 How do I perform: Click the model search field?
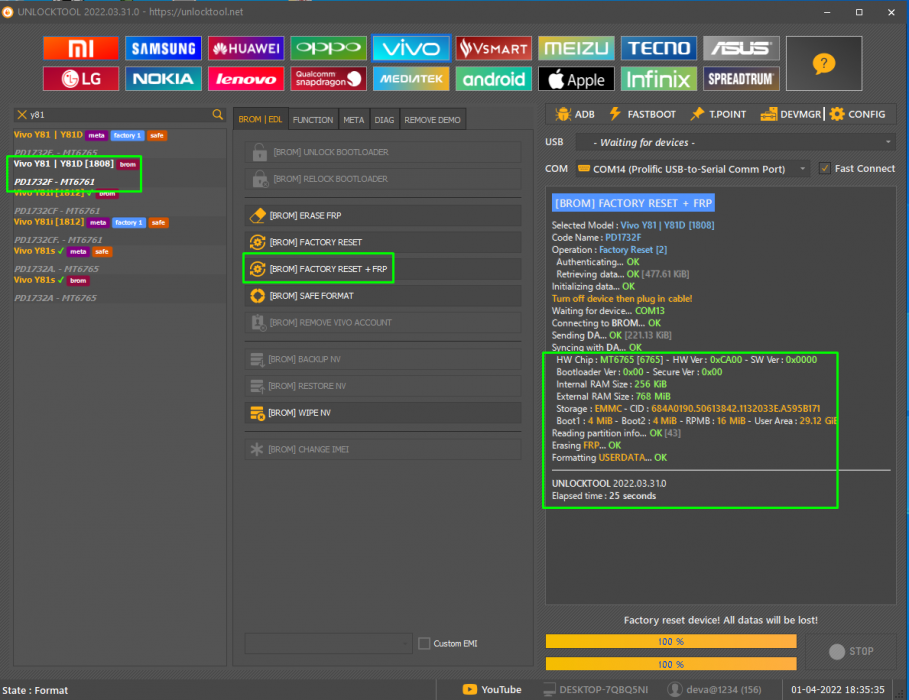pyautogui.click(x=119, y=115)
